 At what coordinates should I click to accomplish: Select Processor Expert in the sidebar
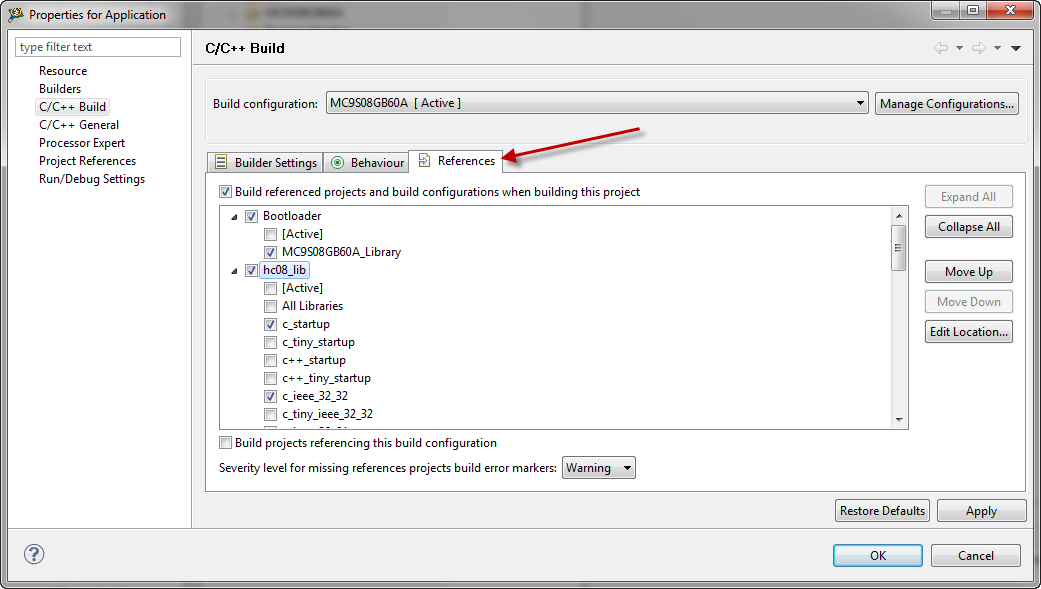[x=82, y=143]
